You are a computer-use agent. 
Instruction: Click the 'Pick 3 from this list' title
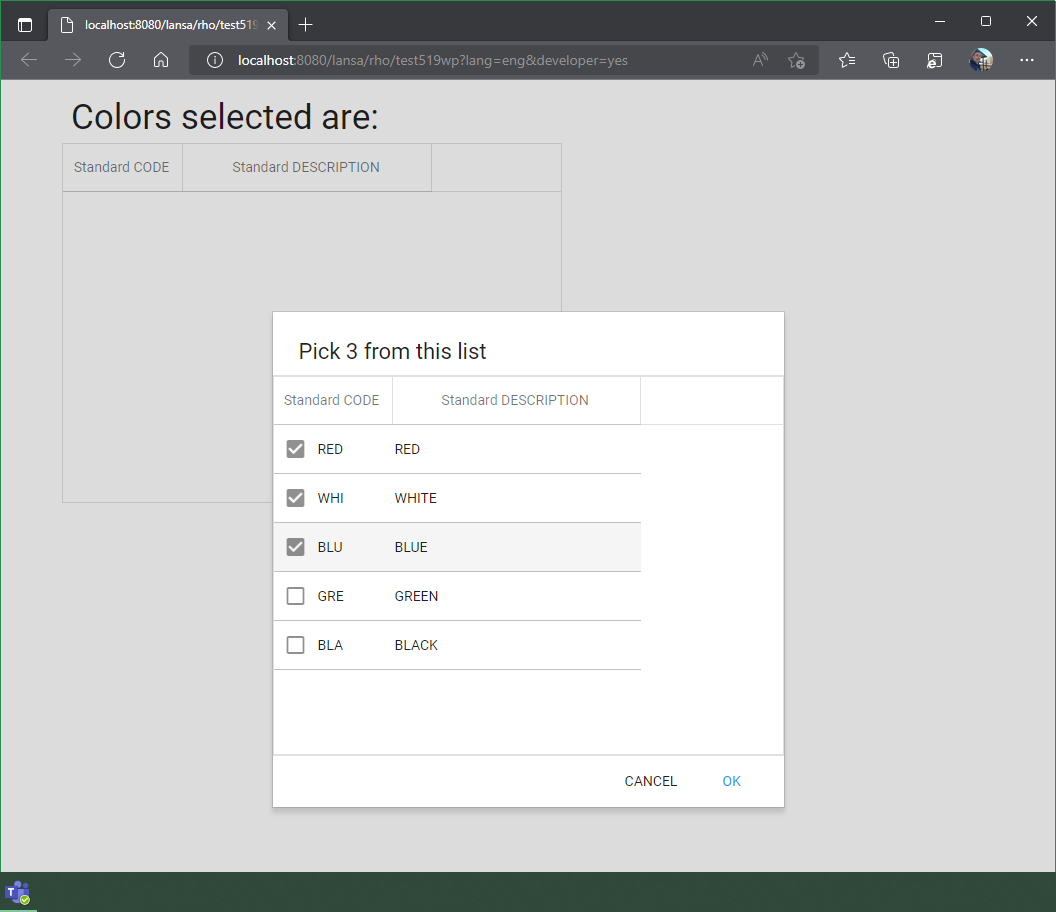(x=392, y=351)
